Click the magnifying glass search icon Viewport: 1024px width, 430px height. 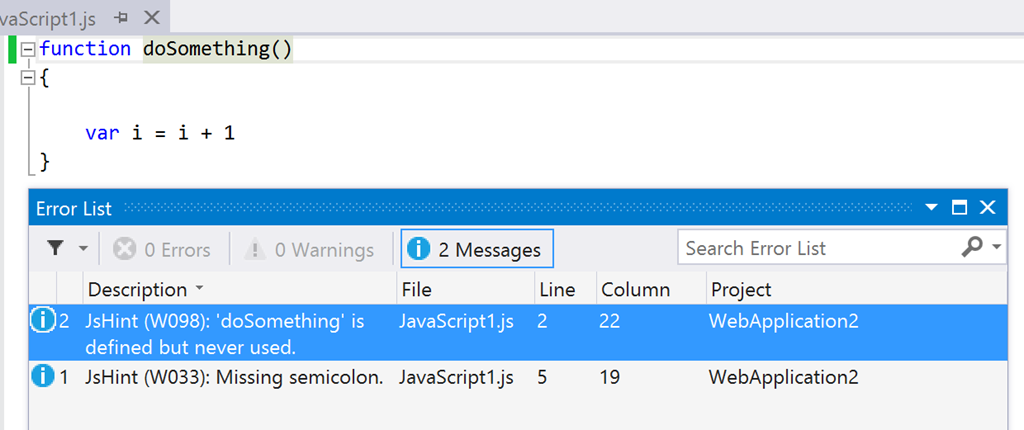click(971, 247)
